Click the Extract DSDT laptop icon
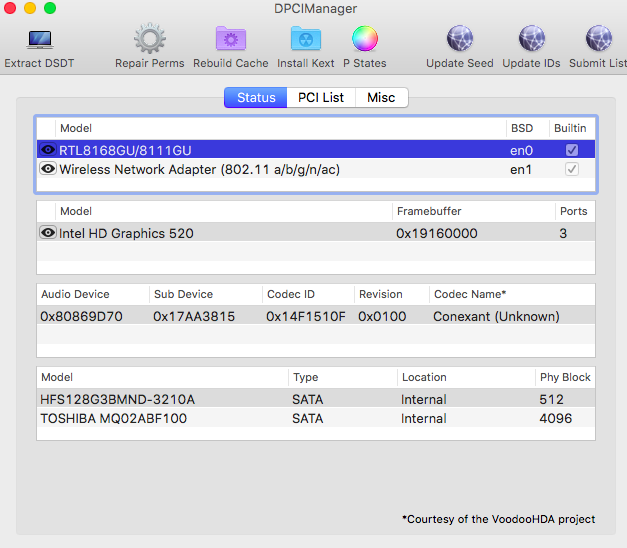The width and height of the screenshot is (627, 548). [40, 39]
